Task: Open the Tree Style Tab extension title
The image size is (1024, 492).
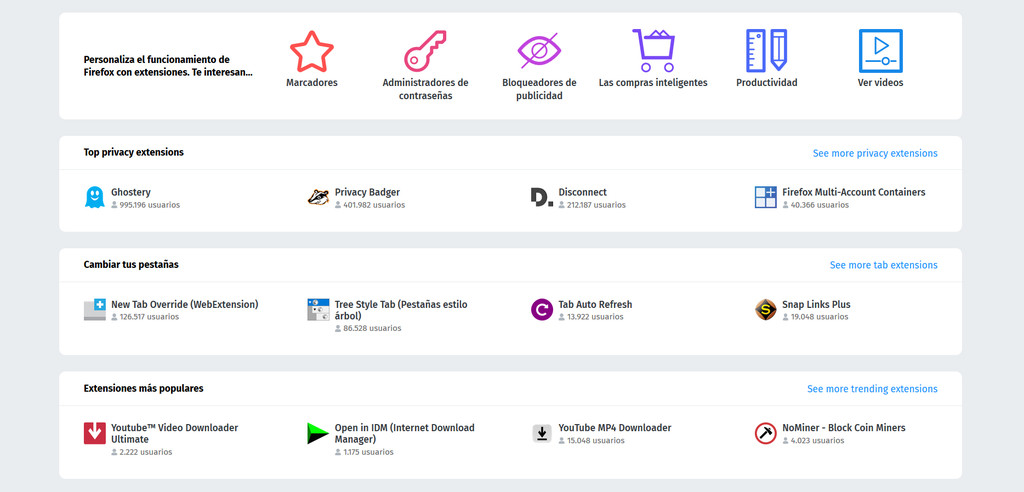Action: pyautogui.click(x=401, y=310)
